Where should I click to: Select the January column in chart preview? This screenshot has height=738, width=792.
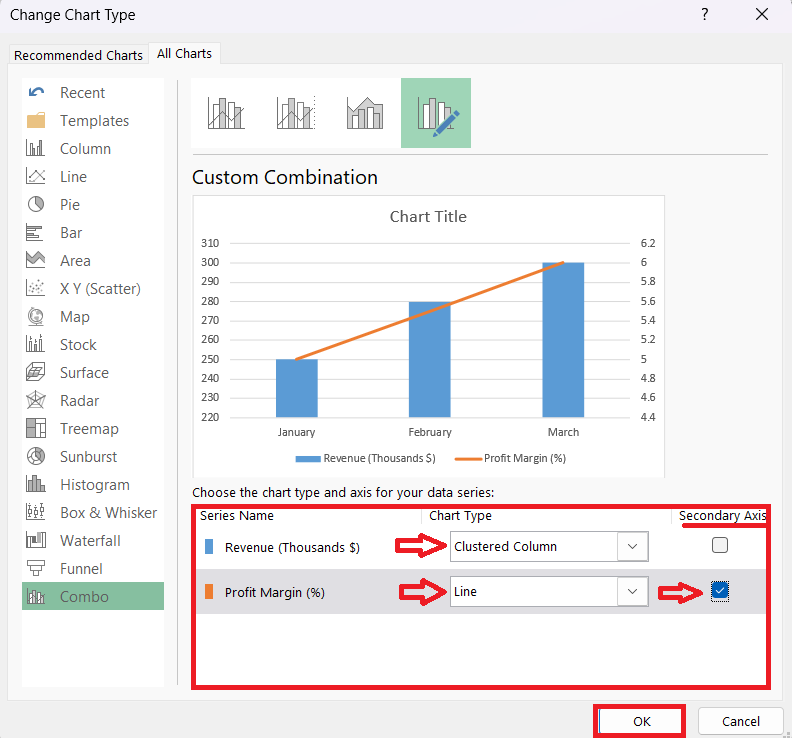(296, 388)
